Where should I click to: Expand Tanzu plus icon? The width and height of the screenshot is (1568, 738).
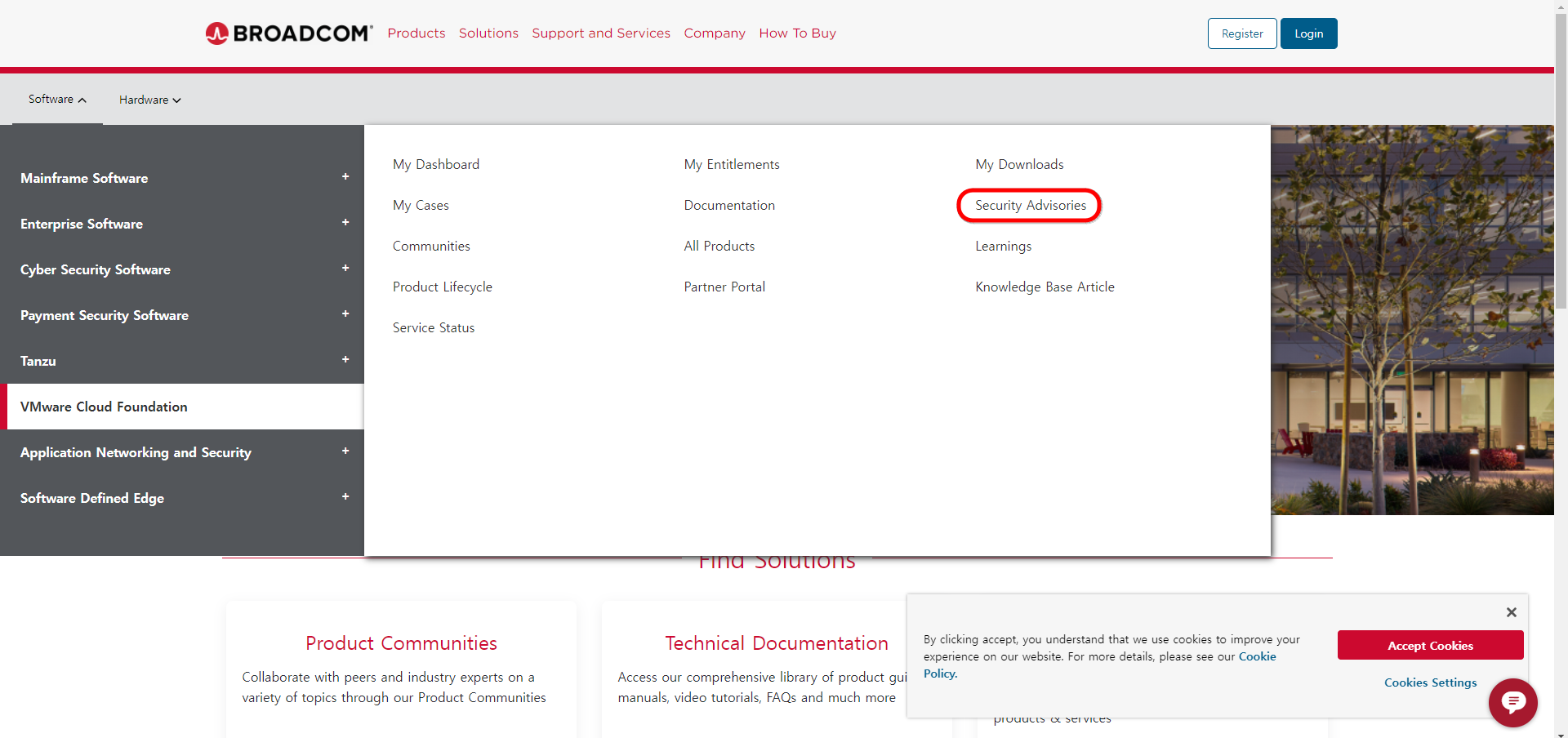[x=345, y=359]
